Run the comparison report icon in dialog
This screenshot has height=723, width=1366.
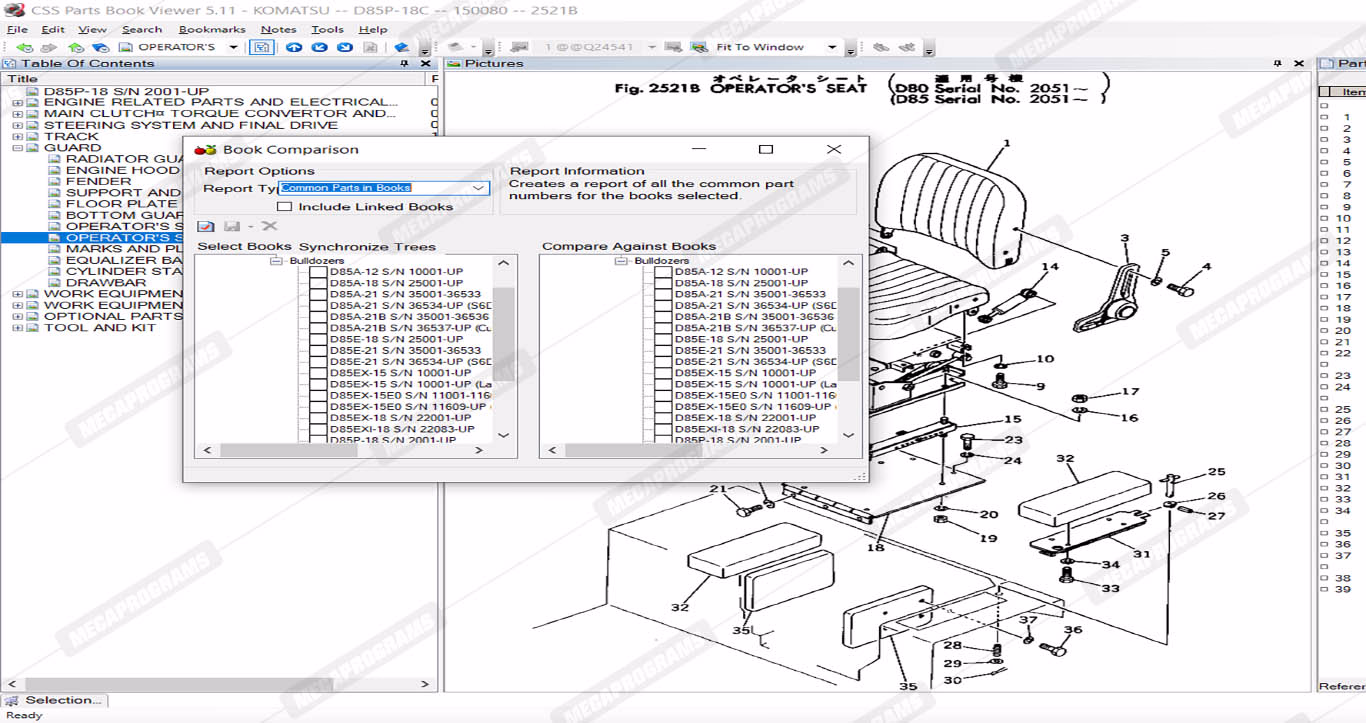coord(206,227)
